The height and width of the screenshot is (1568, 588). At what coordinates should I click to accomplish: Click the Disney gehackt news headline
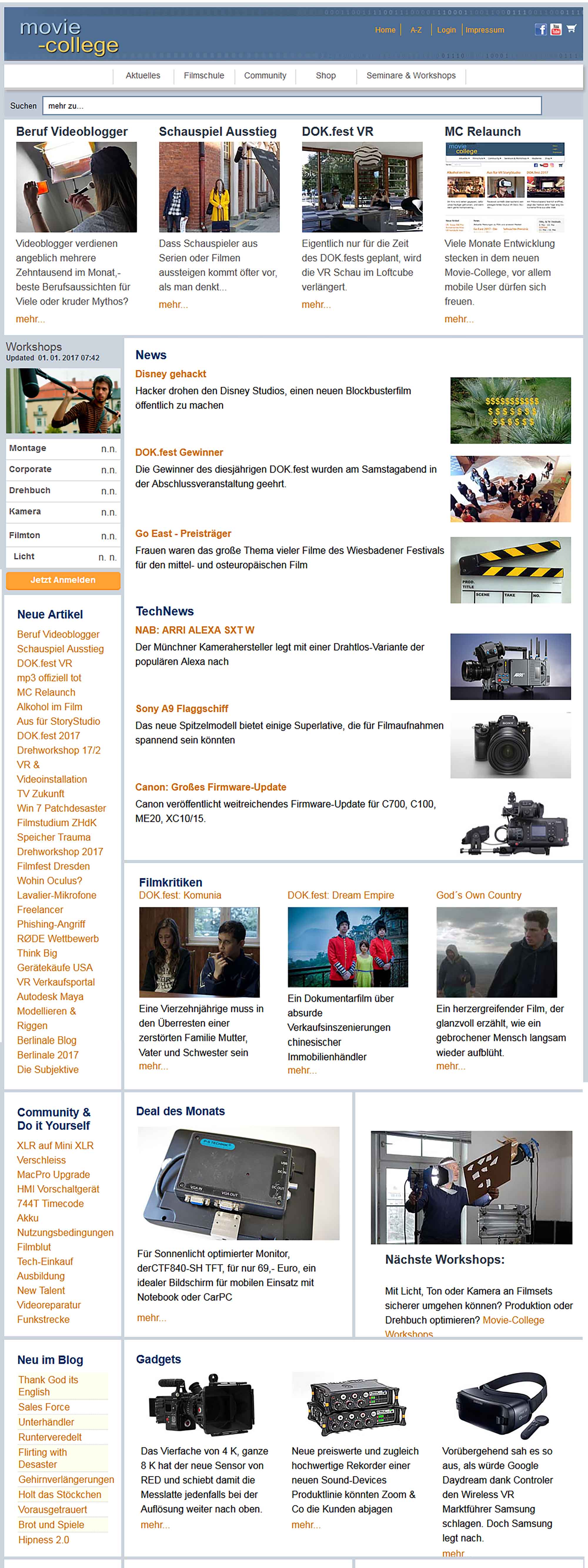click(x=170, y=374)
